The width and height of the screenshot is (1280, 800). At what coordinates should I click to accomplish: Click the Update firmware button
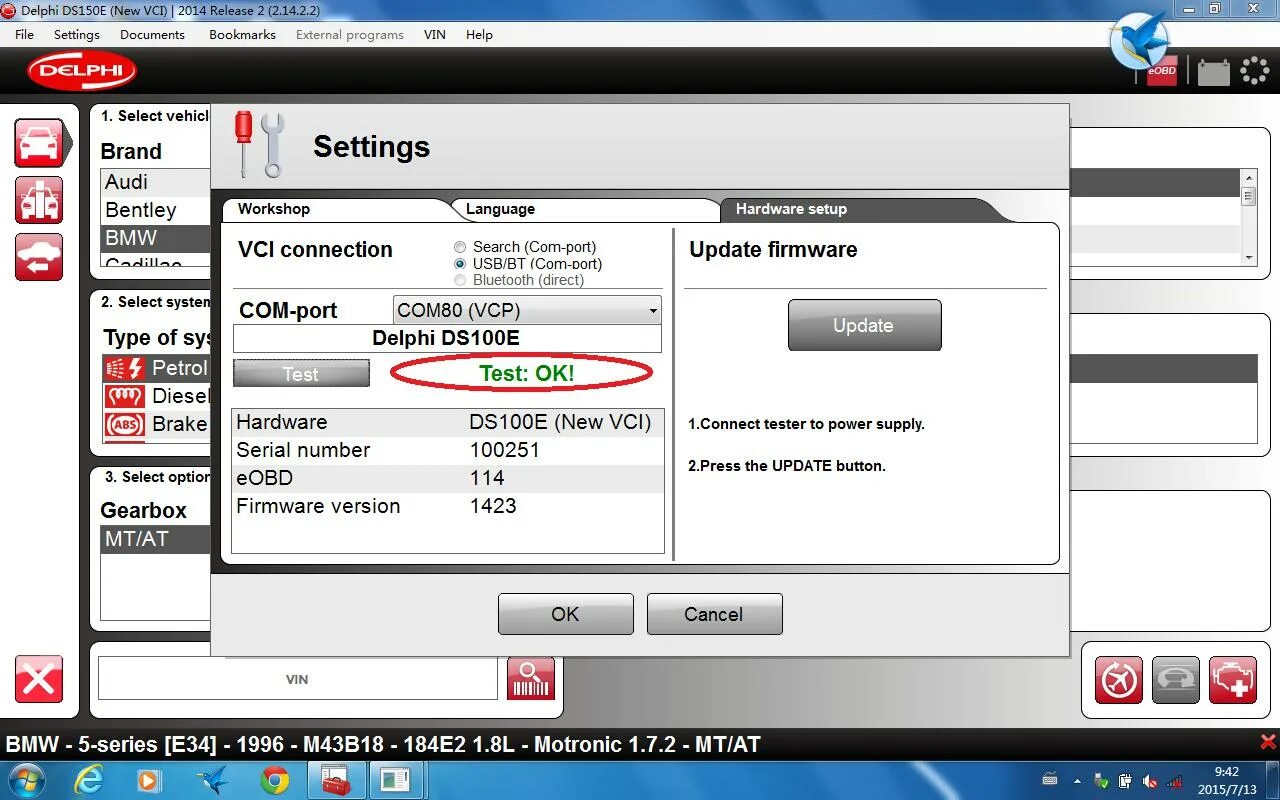[864, 325]
